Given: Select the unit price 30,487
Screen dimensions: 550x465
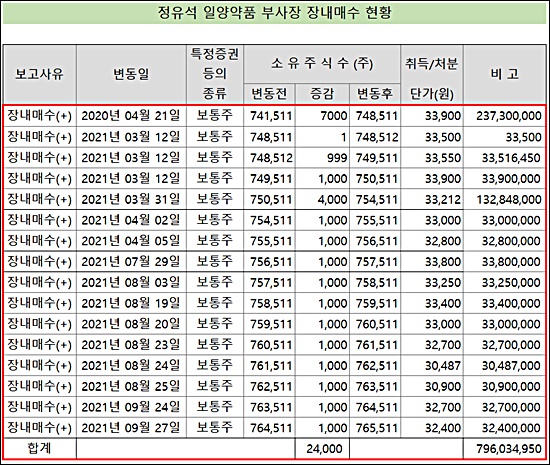Looking at the screenshot, I should pyautogui.click(x=443, y=365).
